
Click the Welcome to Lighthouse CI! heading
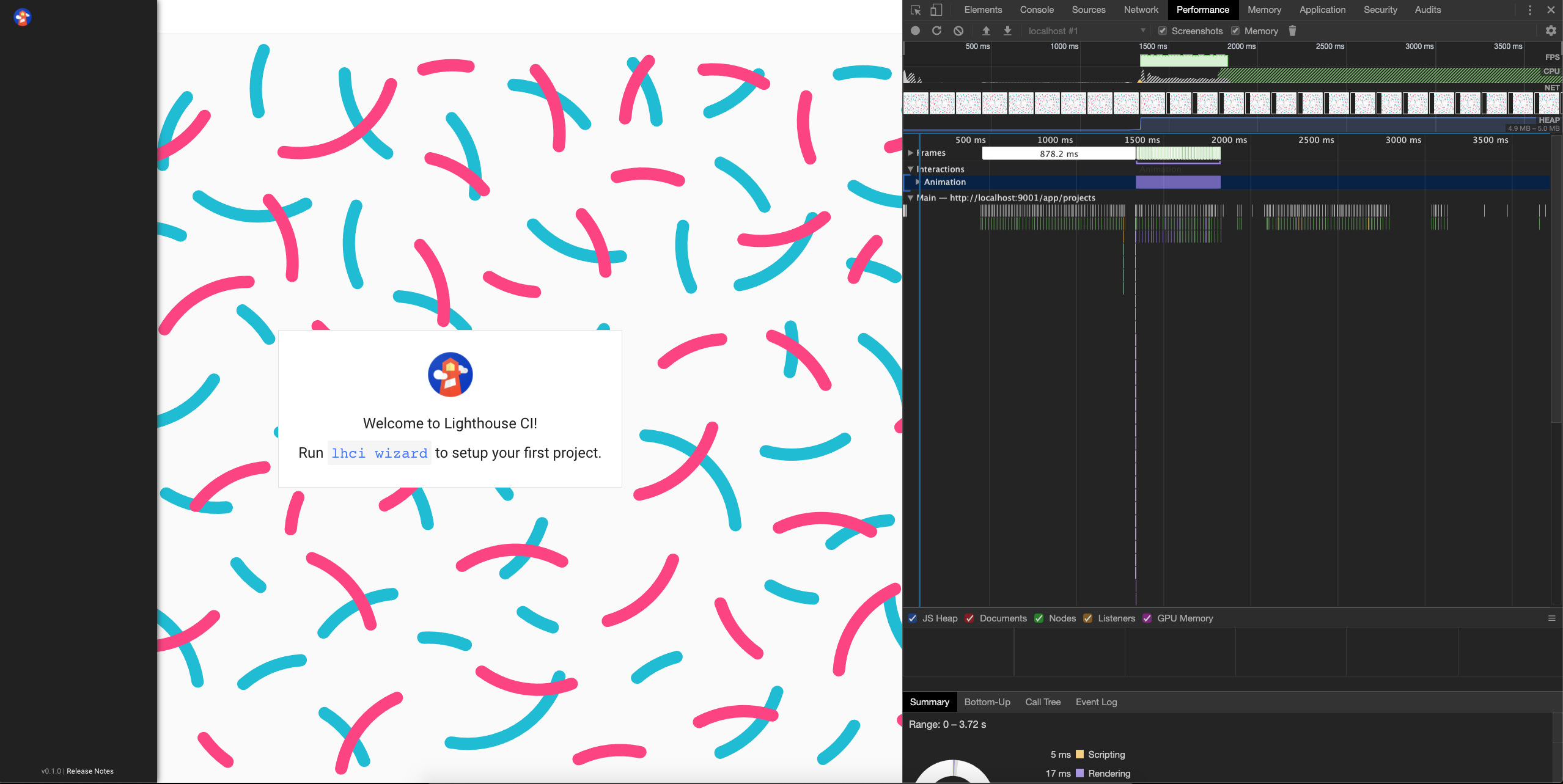coord(450,423)
